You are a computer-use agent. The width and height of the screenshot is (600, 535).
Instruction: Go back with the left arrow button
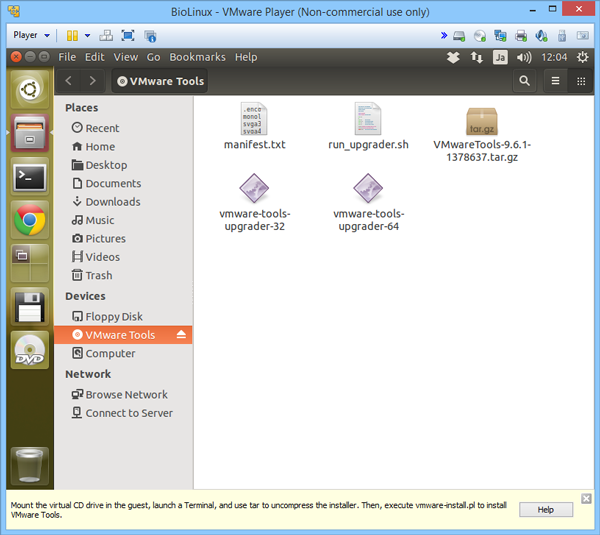coord(69,81)
